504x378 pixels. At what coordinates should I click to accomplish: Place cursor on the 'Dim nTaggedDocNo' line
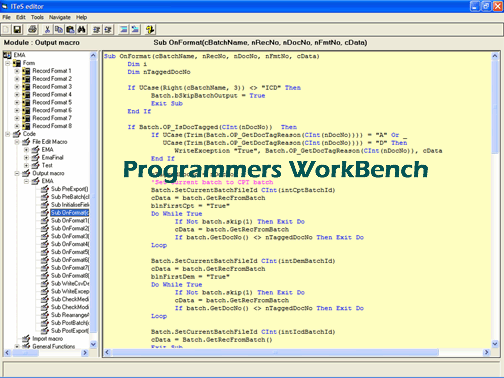point(159,72)
